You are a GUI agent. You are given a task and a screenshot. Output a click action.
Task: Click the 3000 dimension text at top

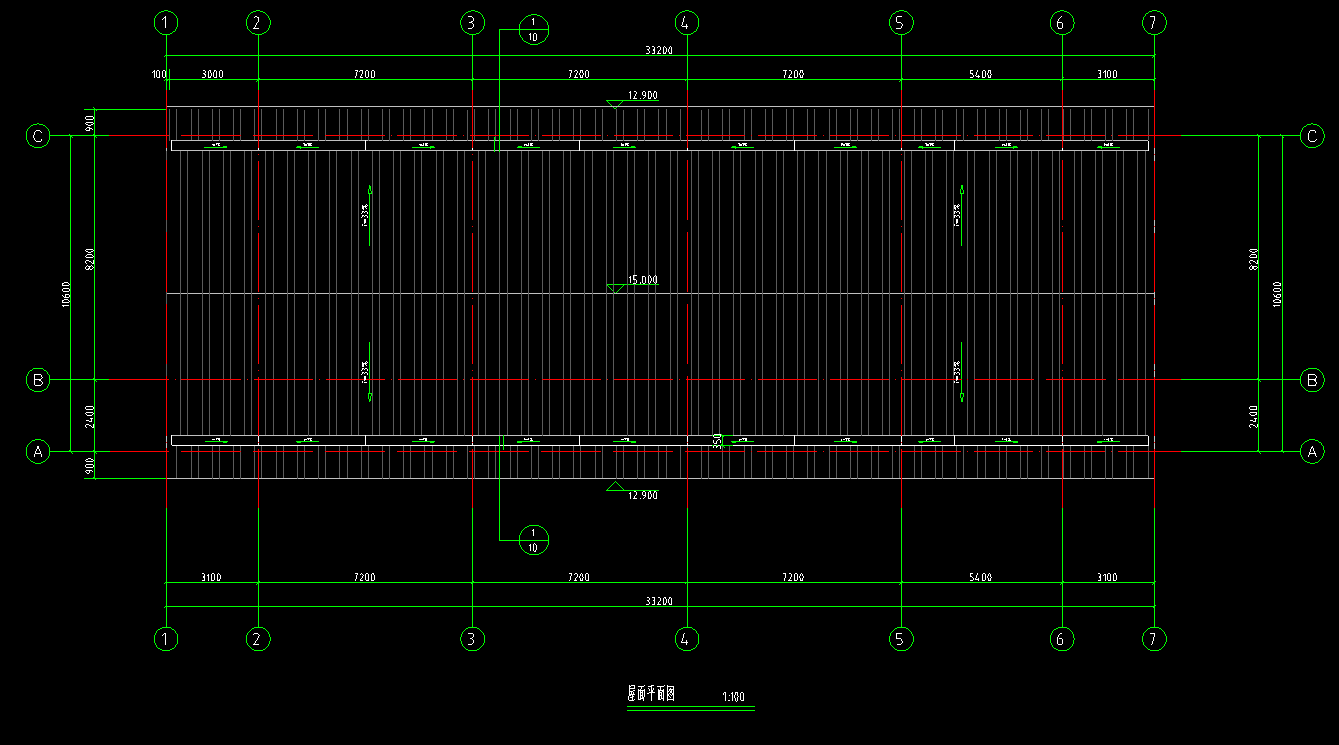(212, 74)
